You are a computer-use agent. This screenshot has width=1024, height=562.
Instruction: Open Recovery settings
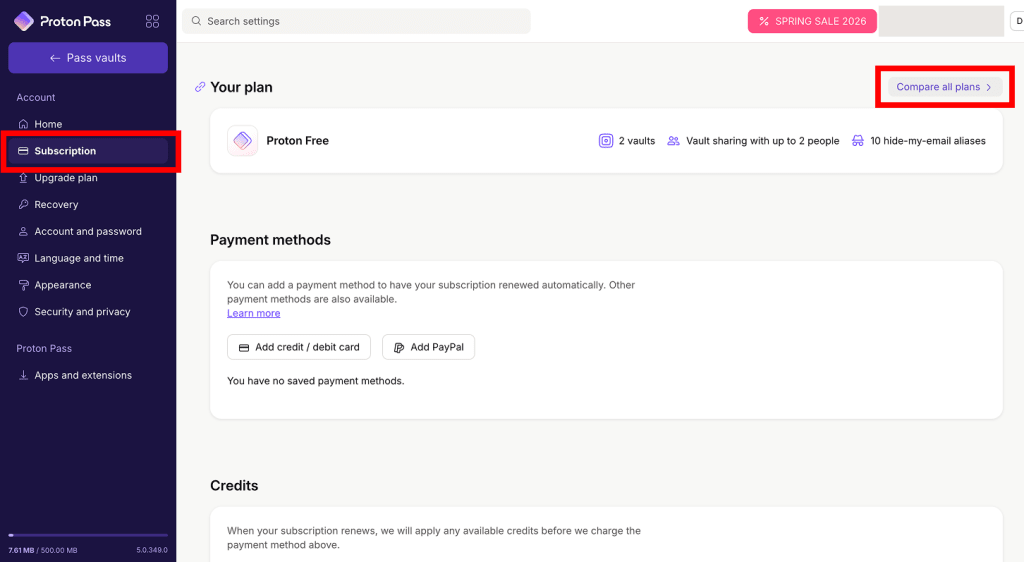point(56,204)
